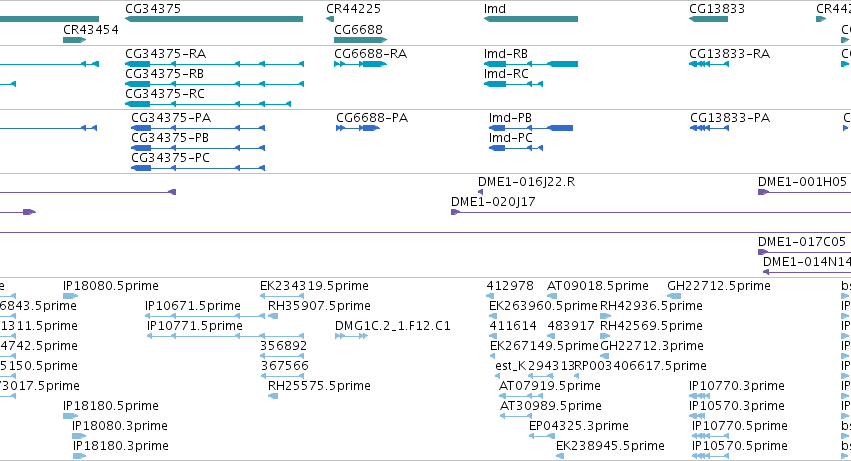
Task: Select the CG13833 gene glyph
Action: click(x=708, y=20)
